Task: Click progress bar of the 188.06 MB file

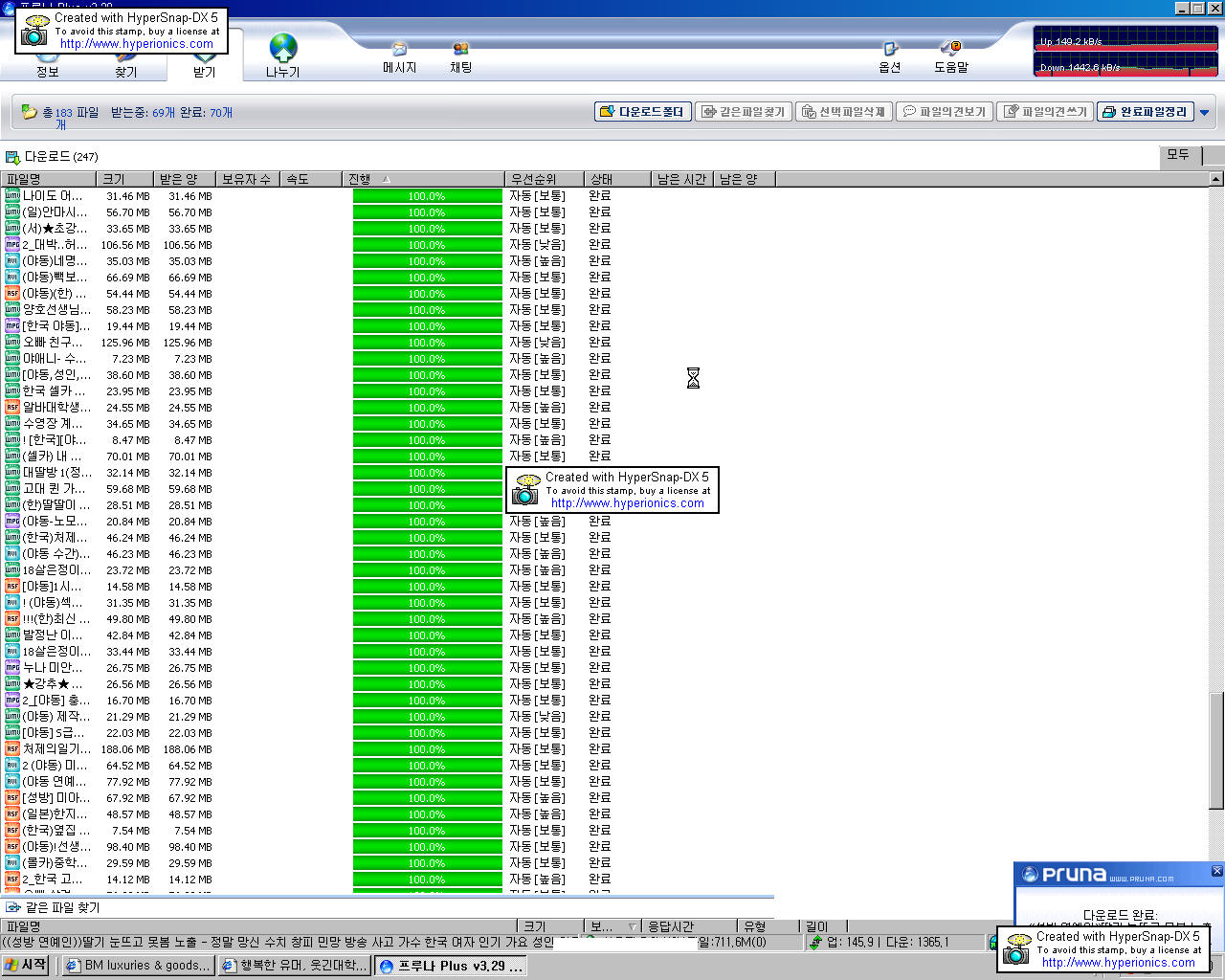Action: [427, 749]
